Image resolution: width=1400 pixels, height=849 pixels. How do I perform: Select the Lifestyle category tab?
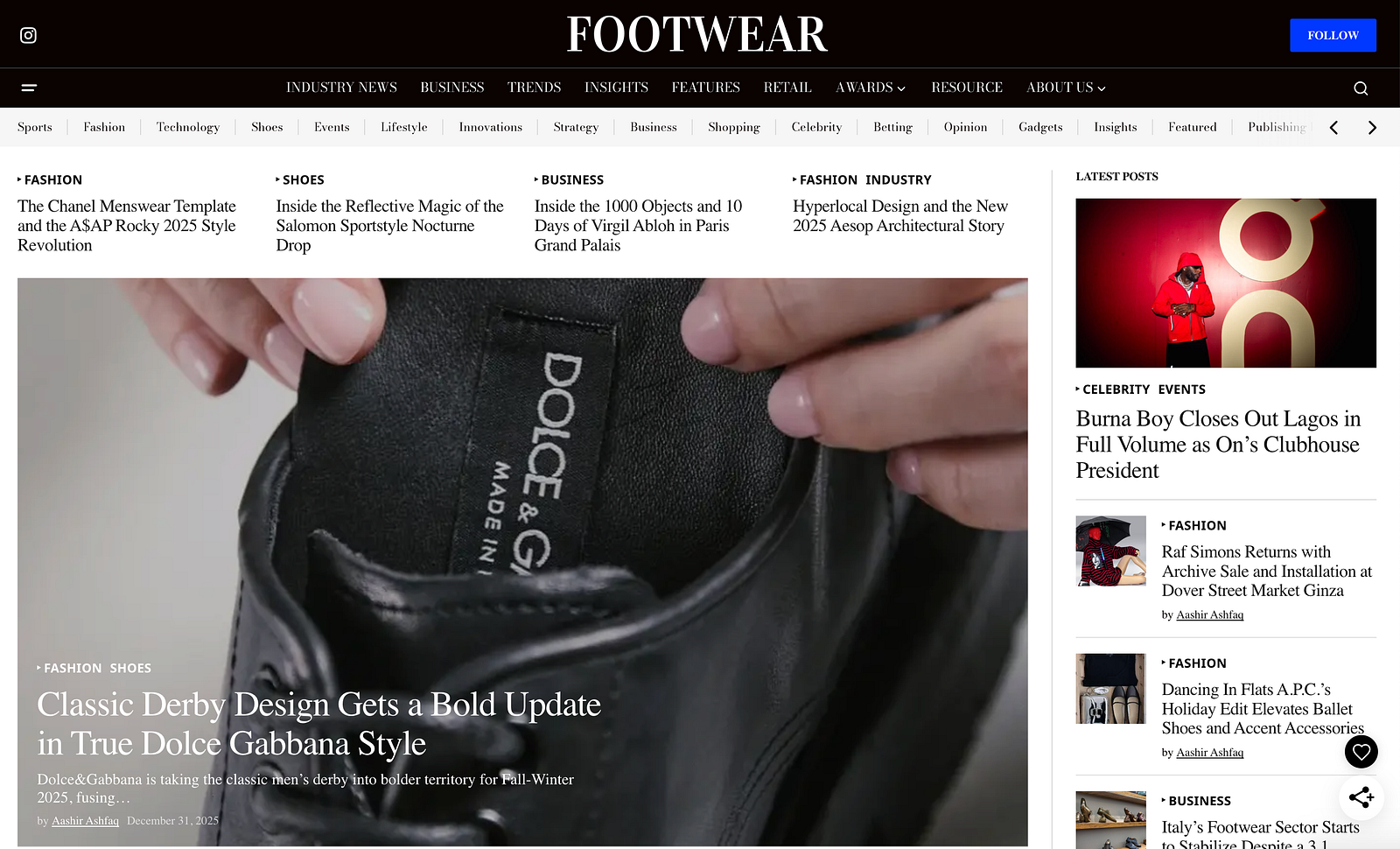pyautogui.click(x=404, y=127)
